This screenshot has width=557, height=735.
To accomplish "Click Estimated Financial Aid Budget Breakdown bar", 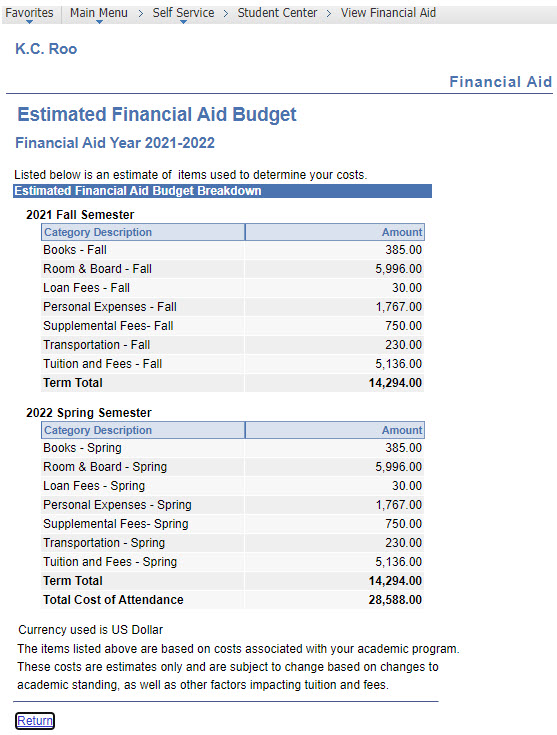I will [222, 191].
